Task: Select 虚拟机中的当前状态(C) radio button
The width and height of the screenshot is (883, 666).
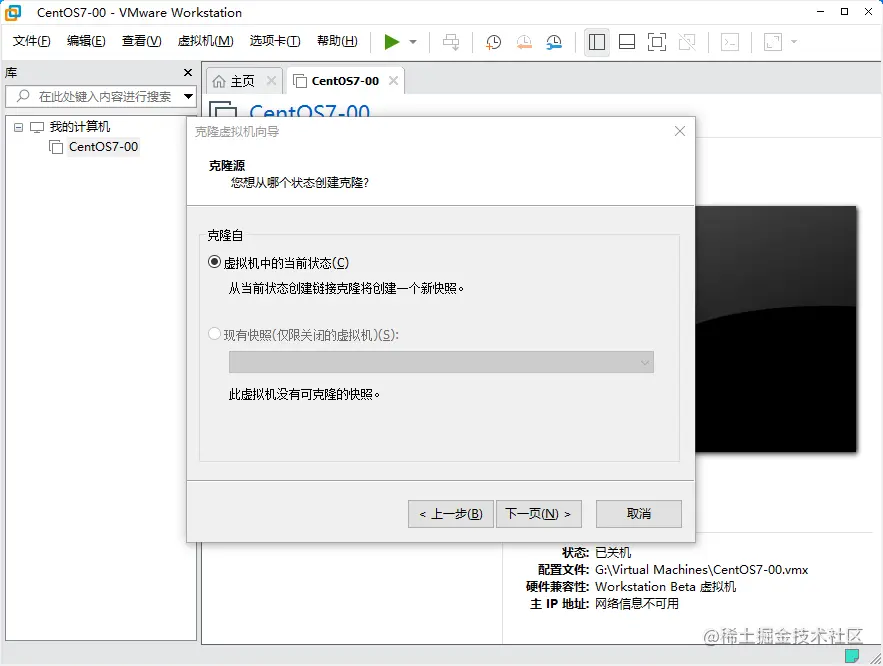Action: 214,262
